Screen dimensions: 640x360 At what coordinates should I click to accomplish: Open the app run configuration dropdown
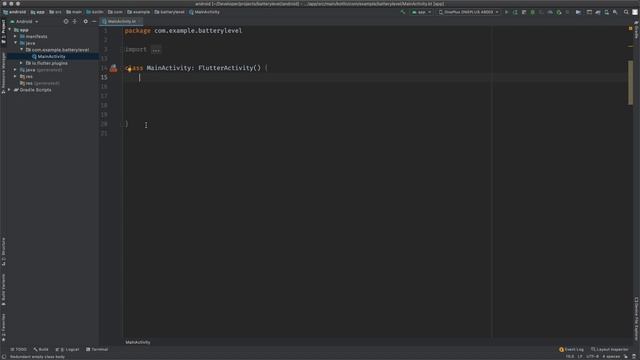(x=422, y=12)
